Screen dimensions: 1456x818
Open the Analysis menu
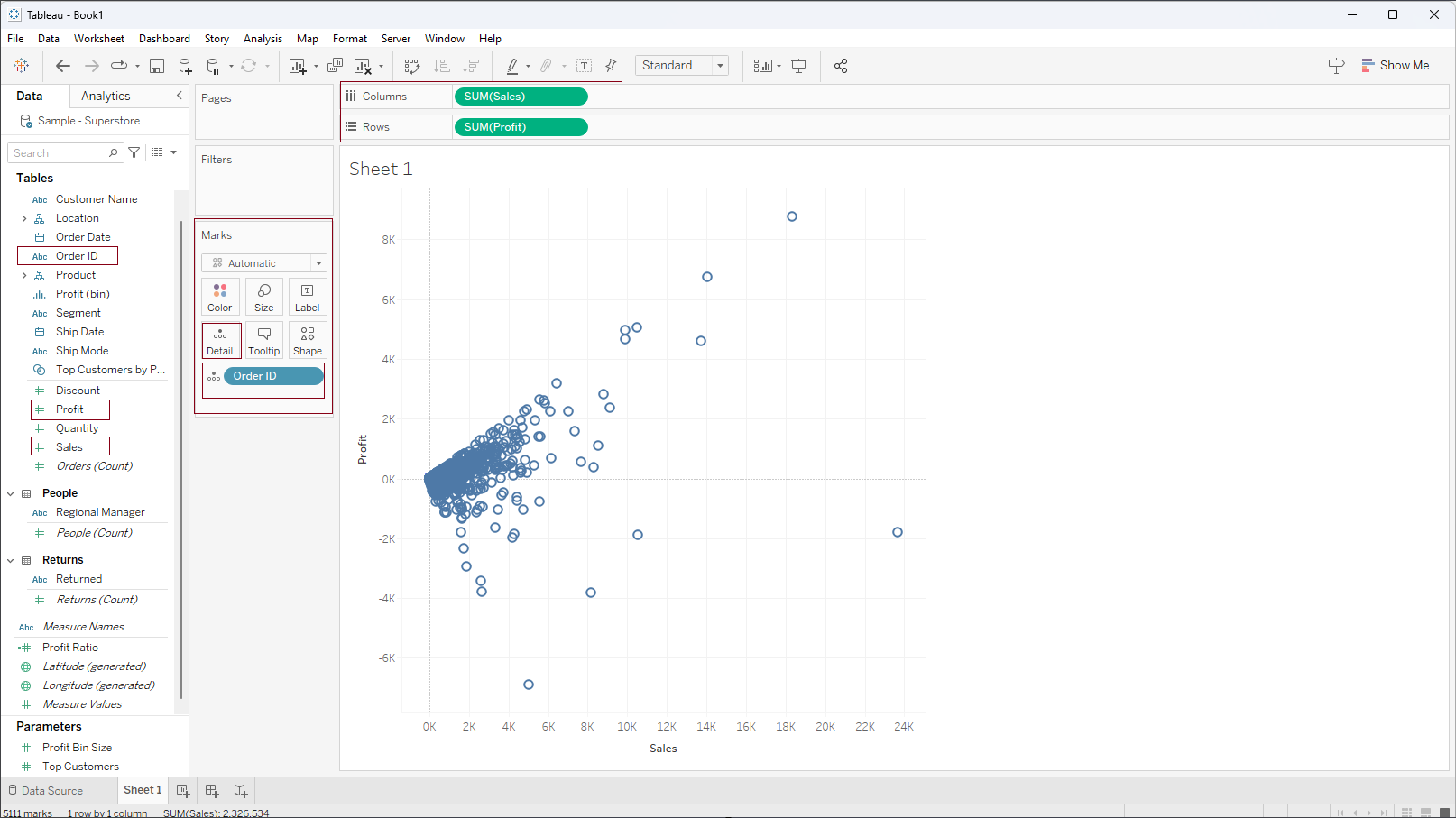click(263, 39)
